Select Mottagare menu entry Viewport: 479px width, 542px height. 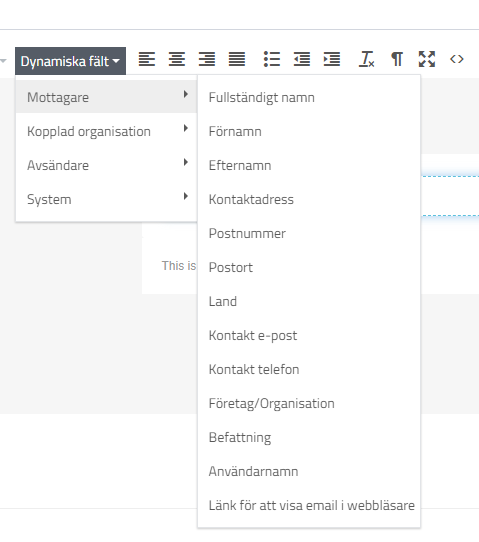pyautogui.click(x=106, y=97)
